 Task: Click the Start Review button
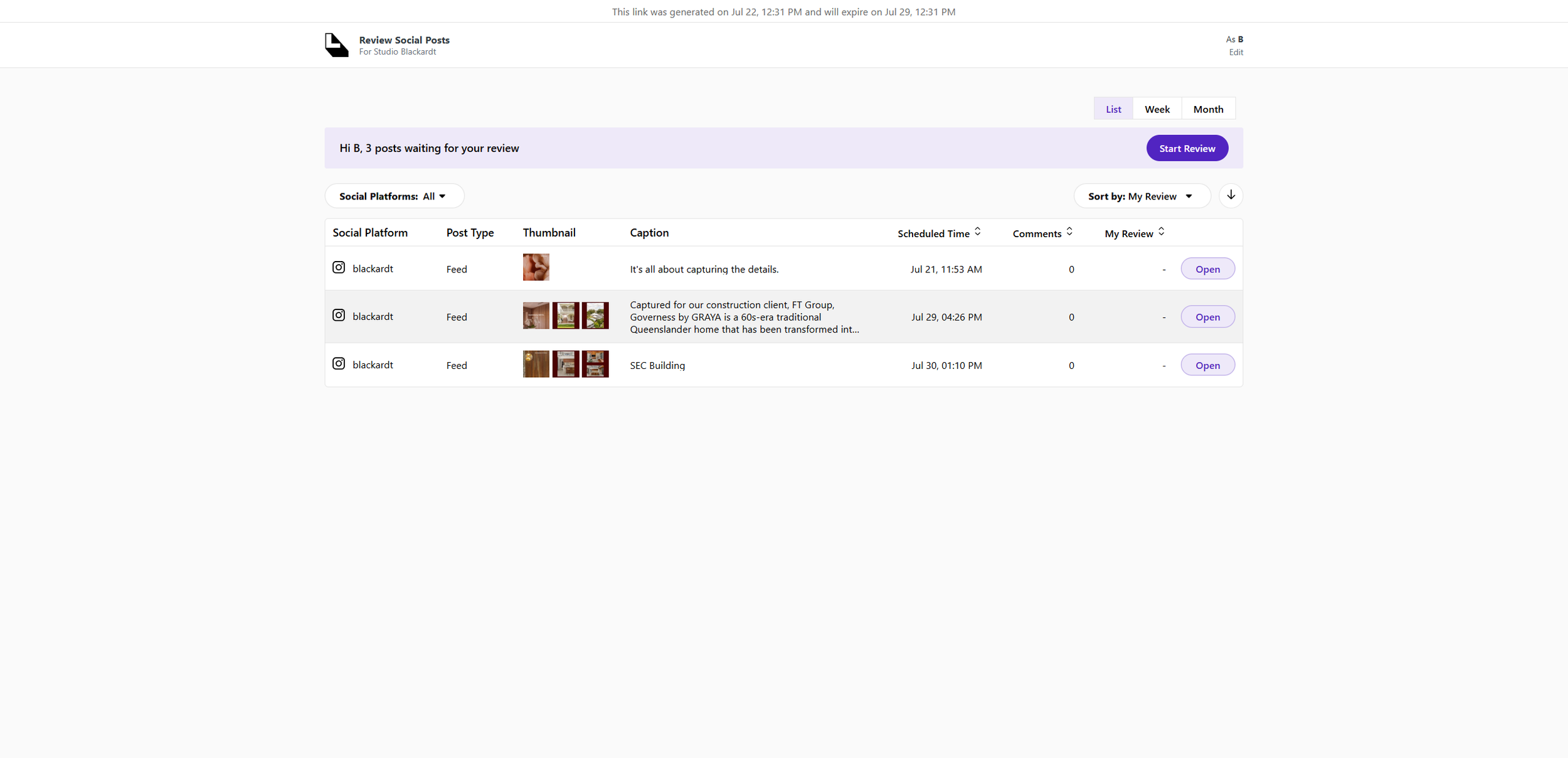(x=1187, y=148)
